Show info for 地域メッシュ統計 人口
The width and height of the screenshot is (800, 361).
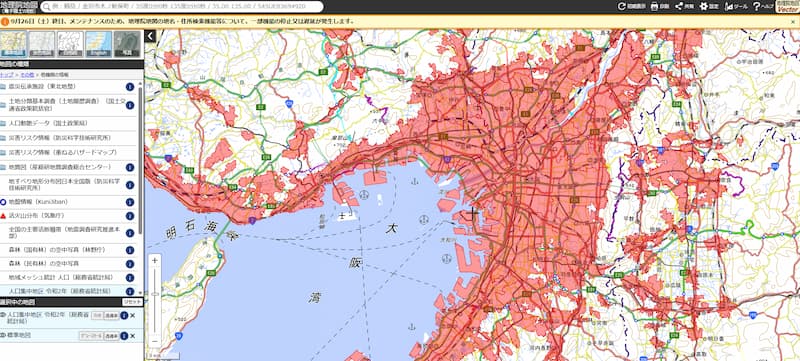pyautogui.click(x=130, y=278)
